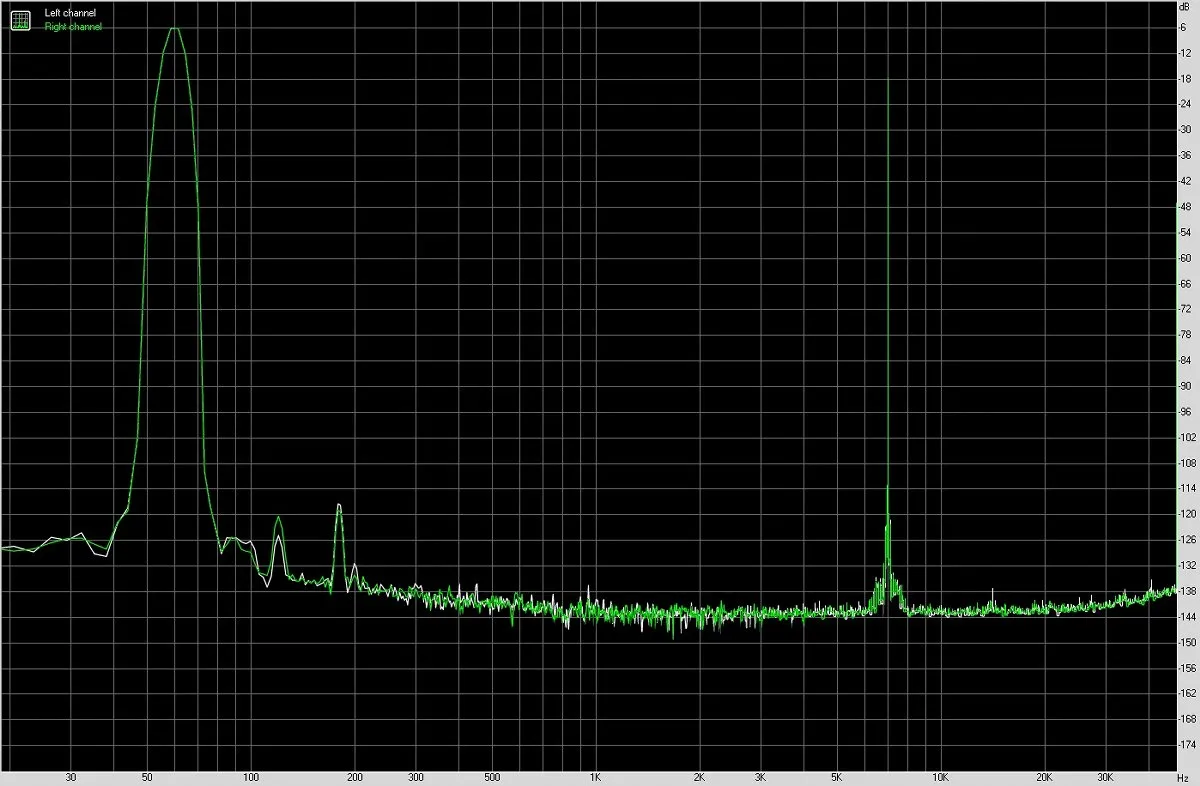
Task: Click the -132 dB level label
Action: pos(1185,565)
